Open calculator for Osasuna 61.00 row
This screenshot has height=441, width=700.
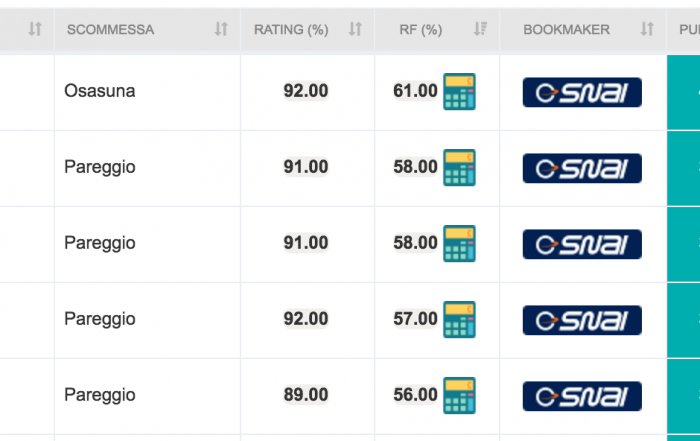[459, 92]
